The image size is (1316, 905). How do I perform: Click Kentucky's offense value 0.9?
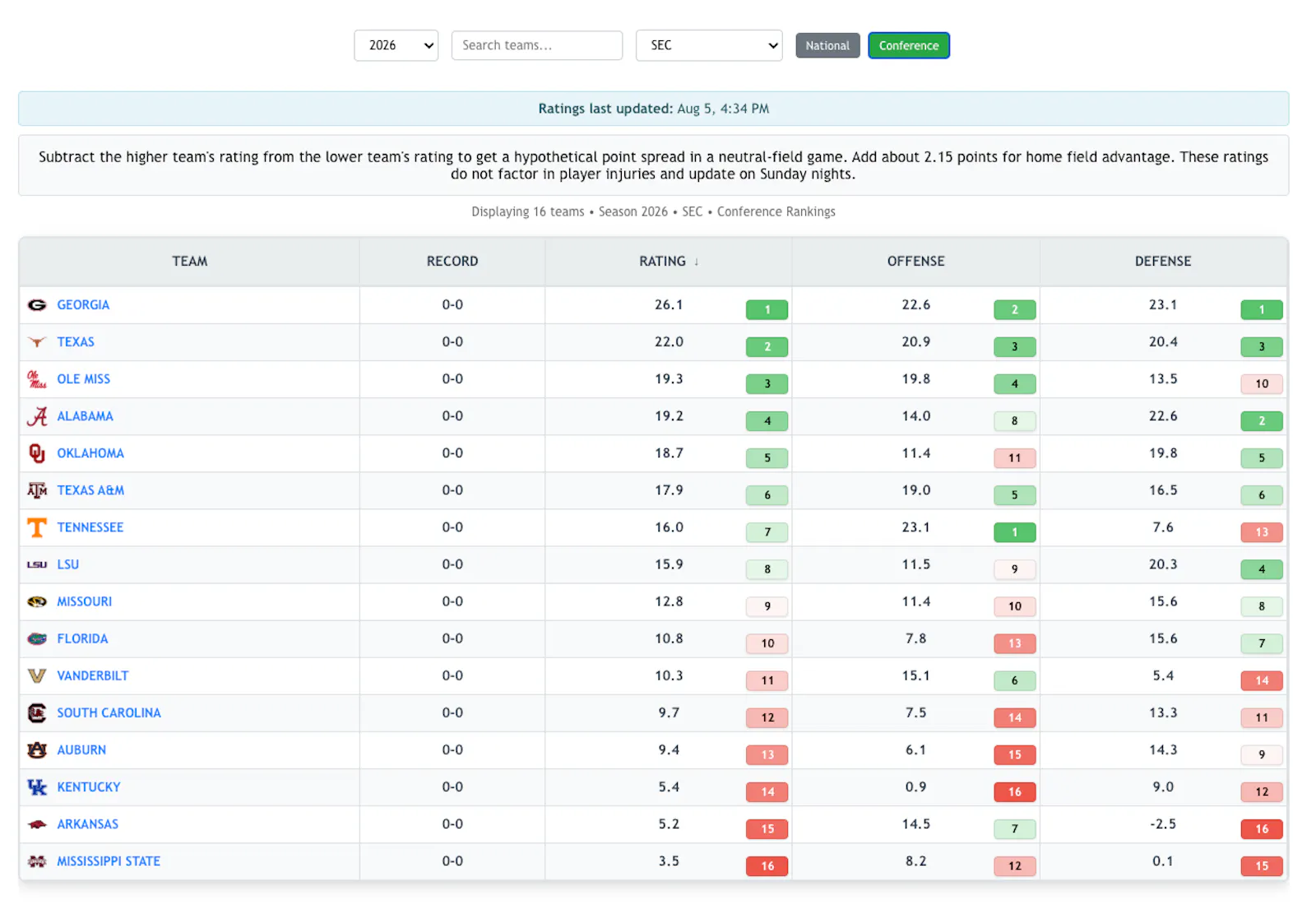click(916, 787)
